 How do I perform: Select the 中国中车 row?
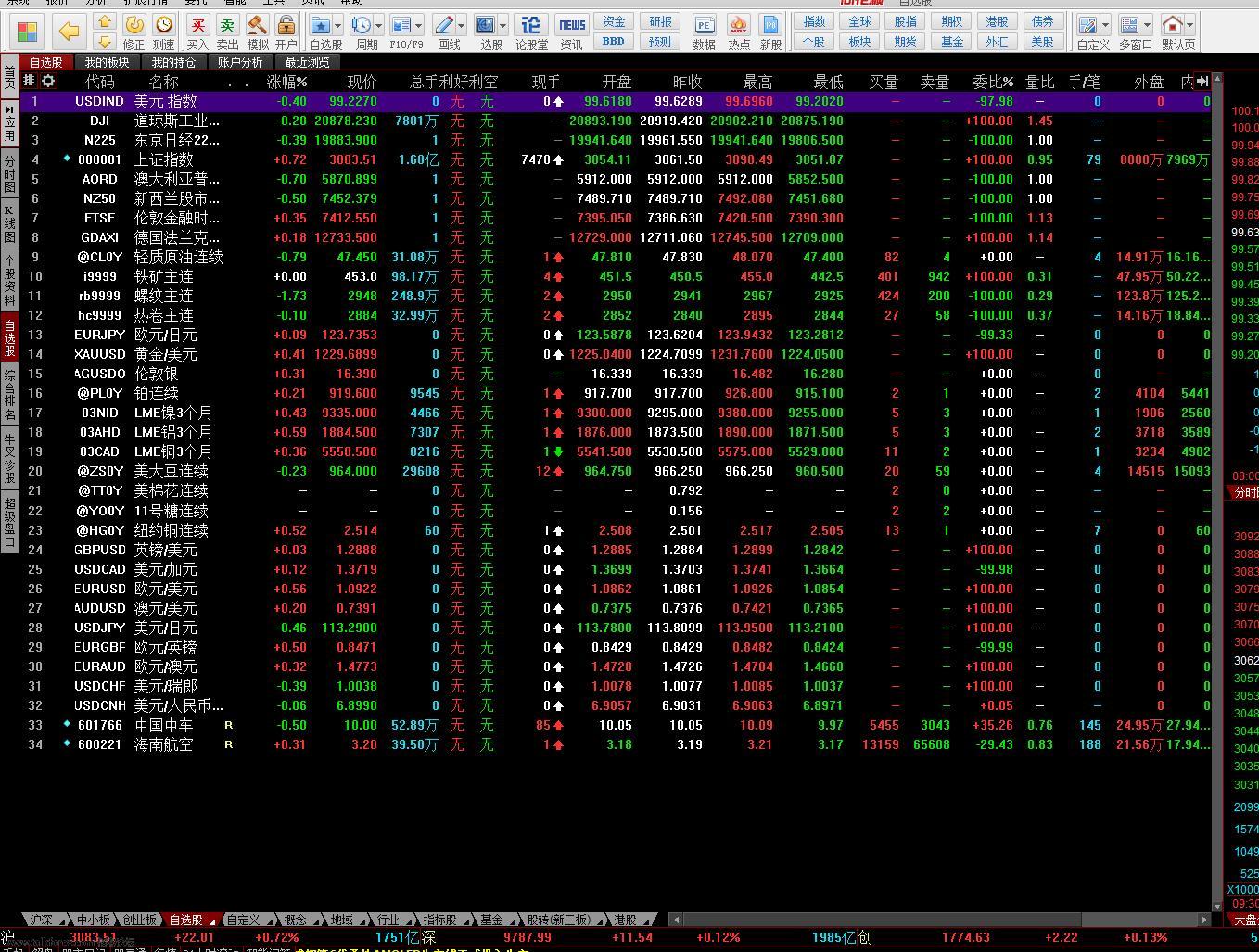[x=617, y=725]
